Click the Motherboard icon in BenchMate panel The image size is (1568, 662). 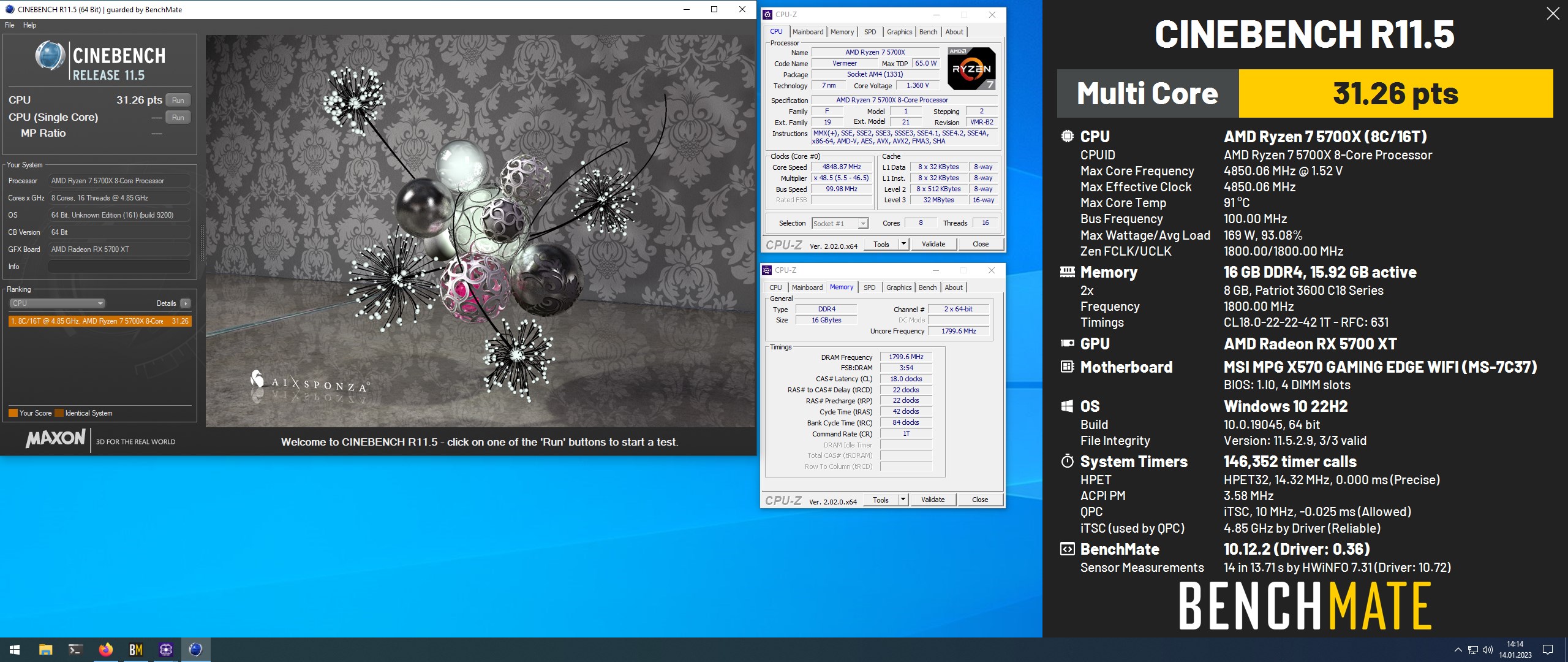point(1067,367)
